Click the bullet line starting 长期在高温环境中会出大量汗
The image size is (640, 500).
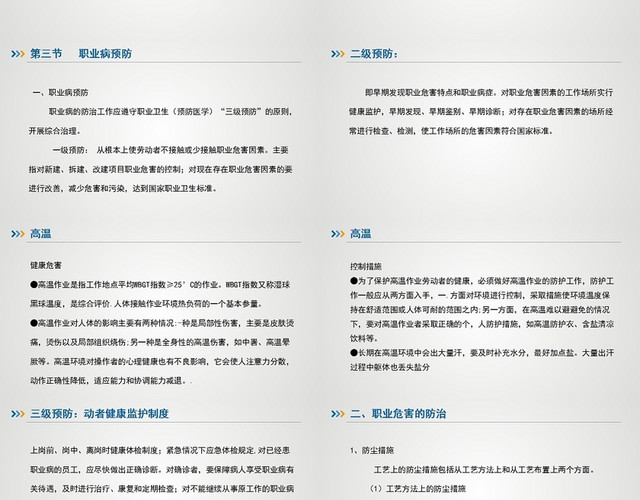482,353
